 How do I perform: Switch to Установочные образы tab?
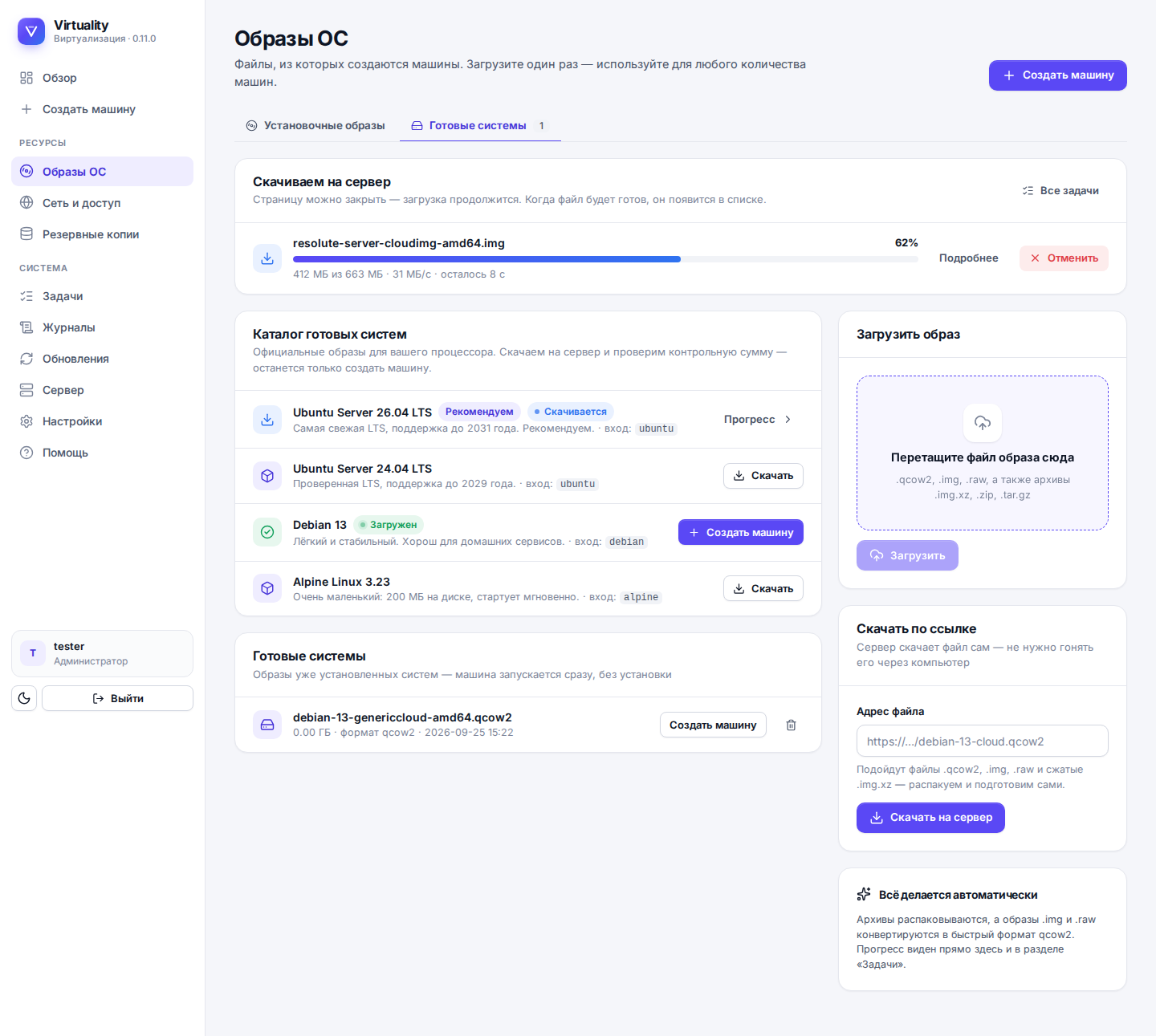click(x=315, y=125)
